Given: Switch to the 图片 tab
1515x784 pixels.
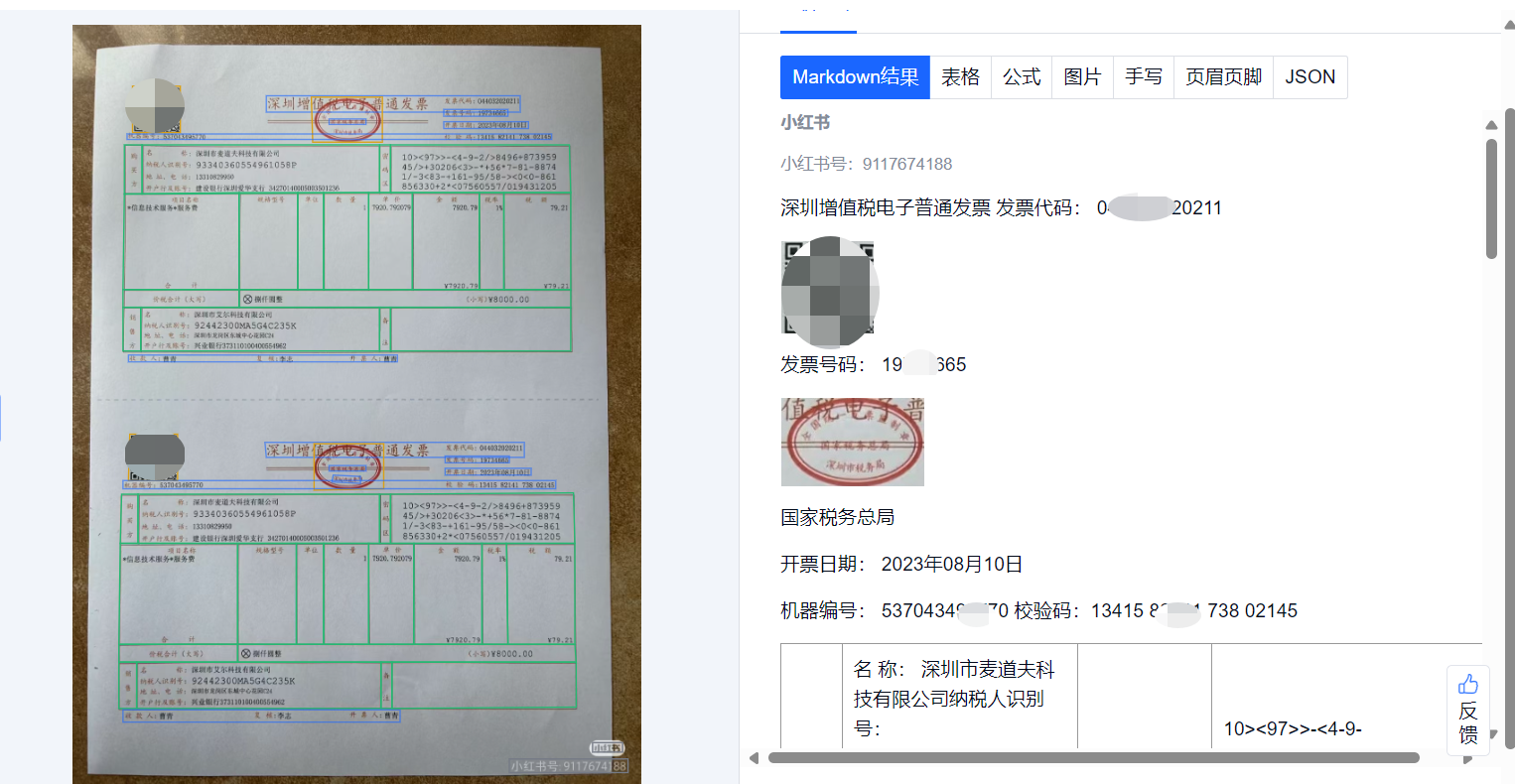Looking at the screenshot, I should point(1082,77).
